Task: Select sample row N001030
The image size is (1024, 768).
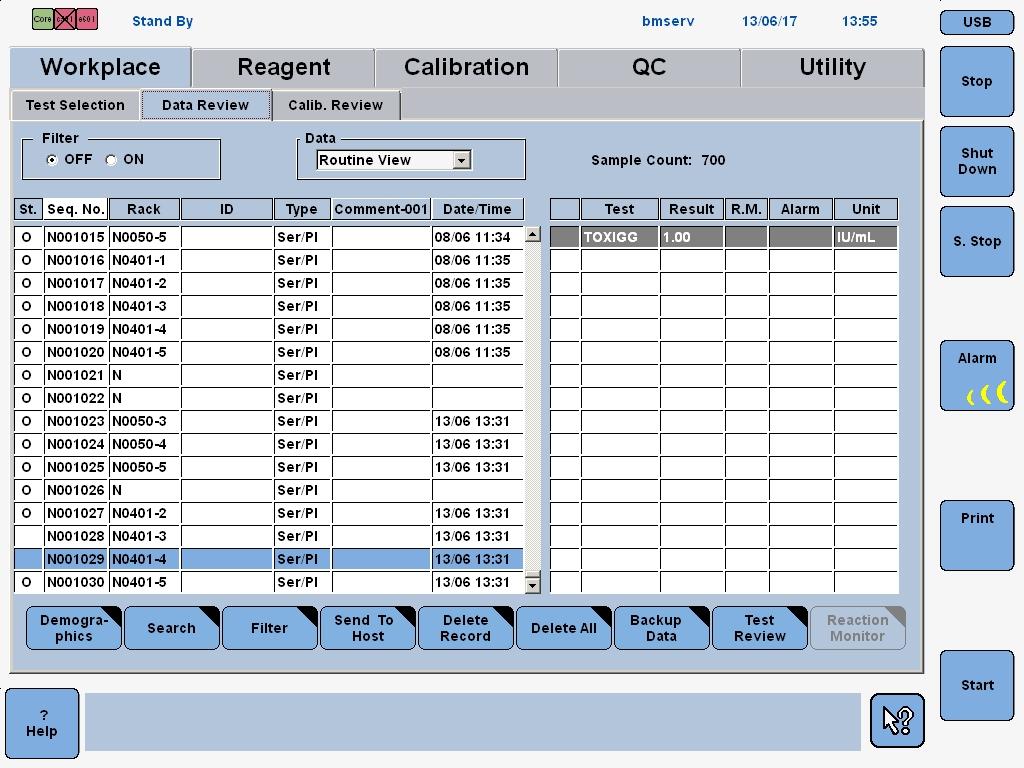Action: point(269,582)
